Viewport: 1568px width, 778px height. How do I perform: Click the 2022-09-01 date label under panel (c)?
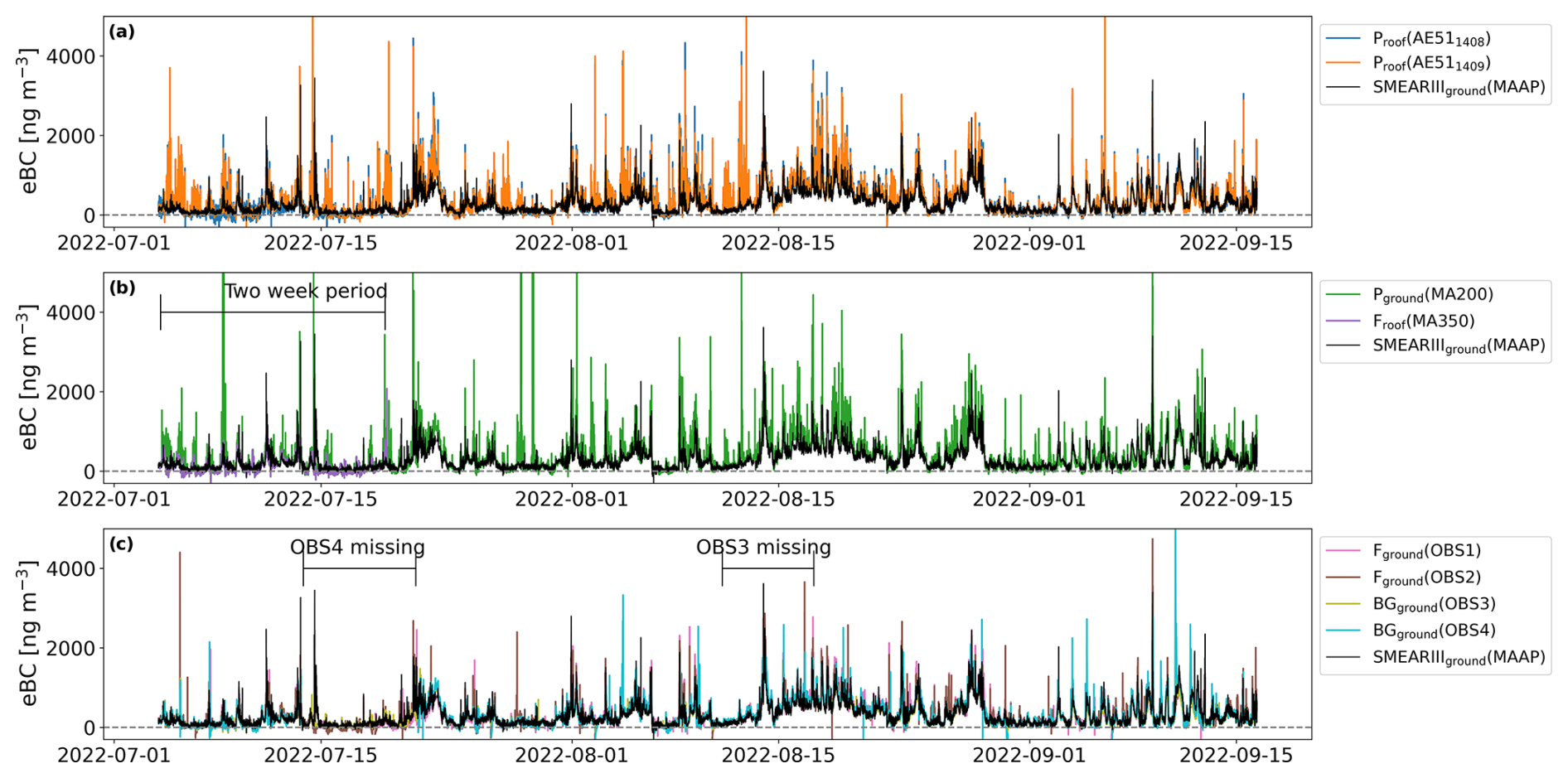click(1029, 756)
